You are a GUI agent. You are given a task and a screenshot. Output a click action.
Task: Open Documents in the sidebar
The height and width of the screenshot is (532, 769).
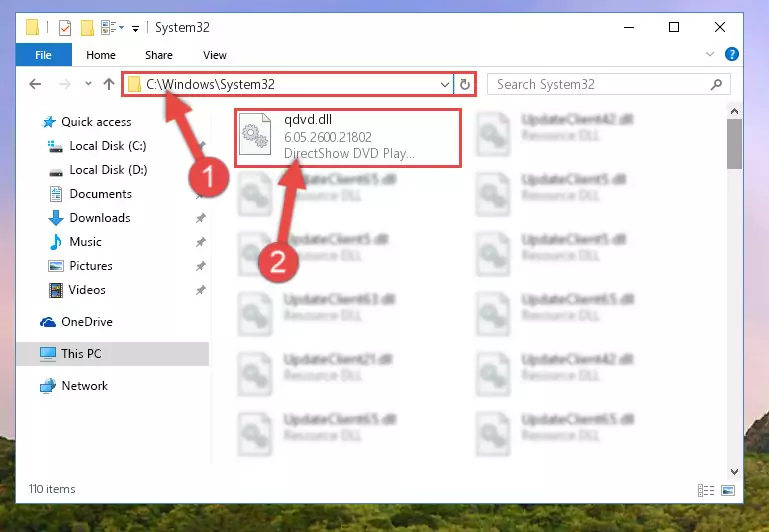[x=101, y=194]
